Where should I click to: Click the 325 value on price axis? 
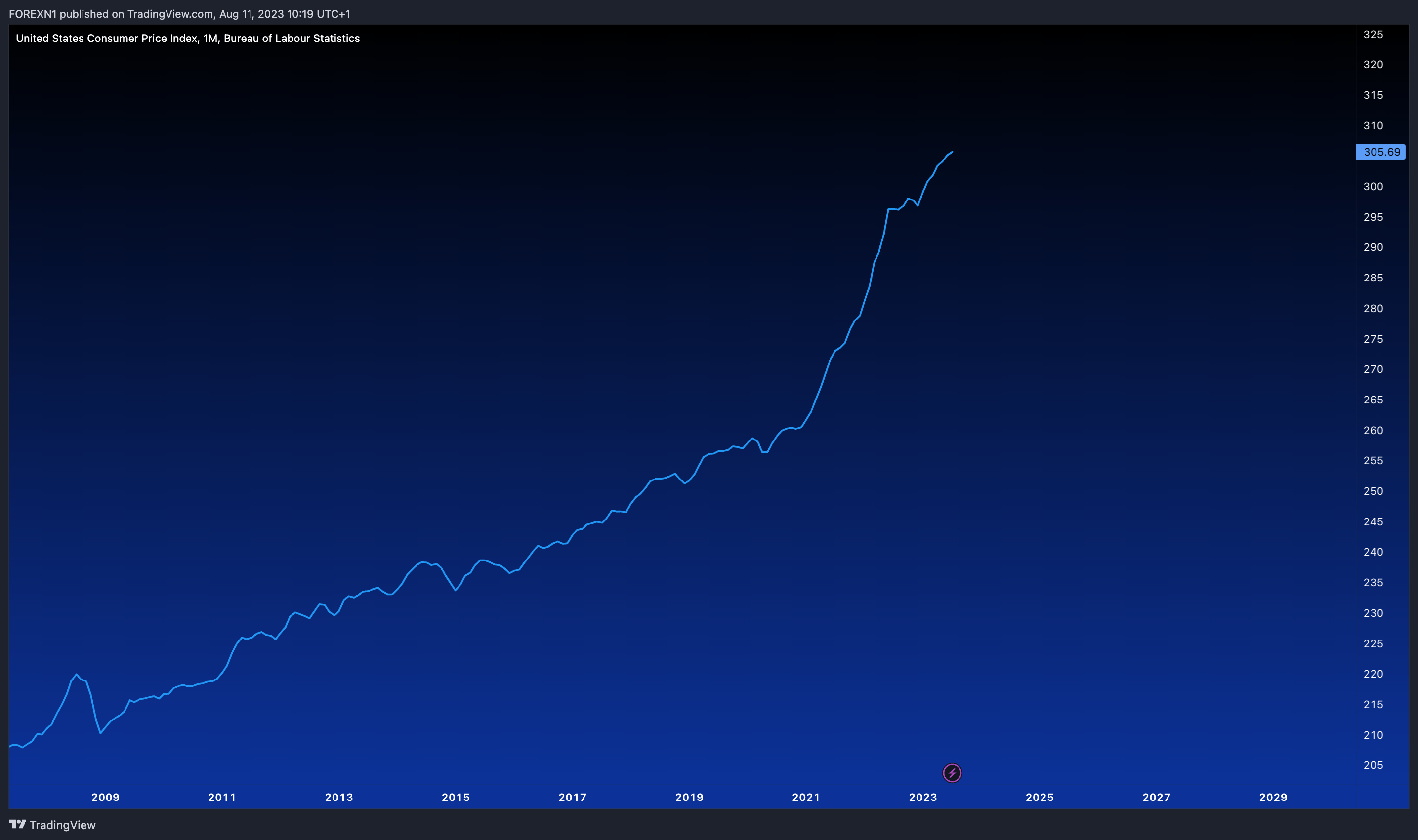point(1373,35)
